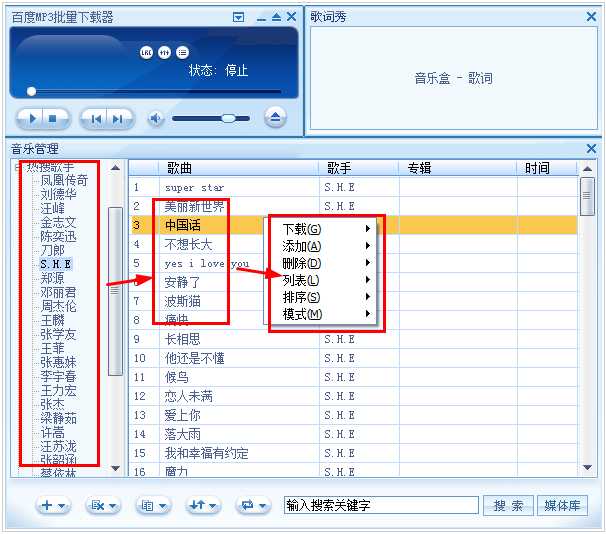Click the eject/open file button
The width and height of the screenshot is (606, 534).
(x=275, y=117)
